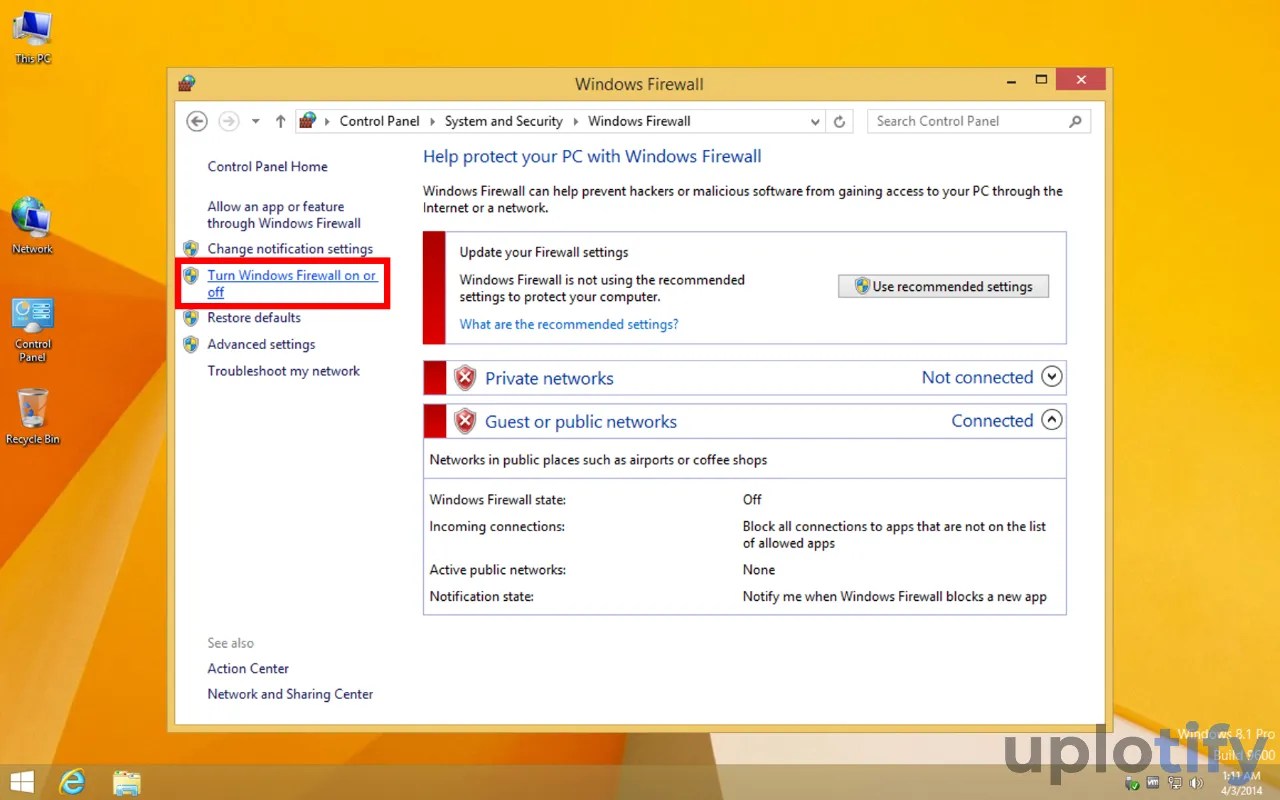The image size is (1280, 800).
Task: Open Change notification settings
Action: pos(290,249)
